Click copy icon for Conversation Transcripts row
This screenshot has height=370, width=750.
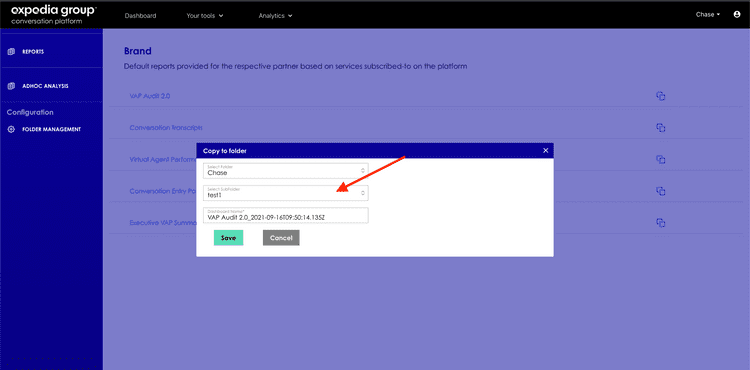coord(661,128)
